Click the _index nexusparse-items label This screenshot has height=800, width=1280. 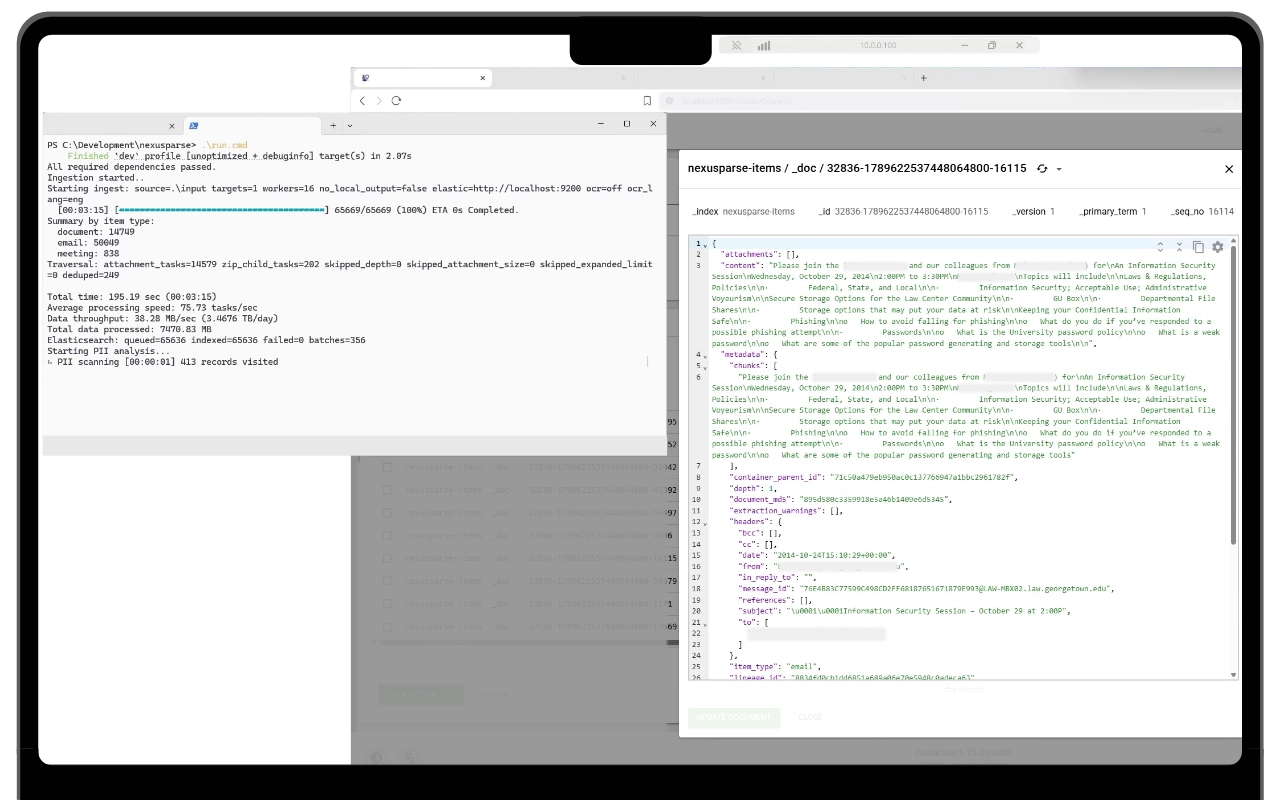tap(743, 212)
